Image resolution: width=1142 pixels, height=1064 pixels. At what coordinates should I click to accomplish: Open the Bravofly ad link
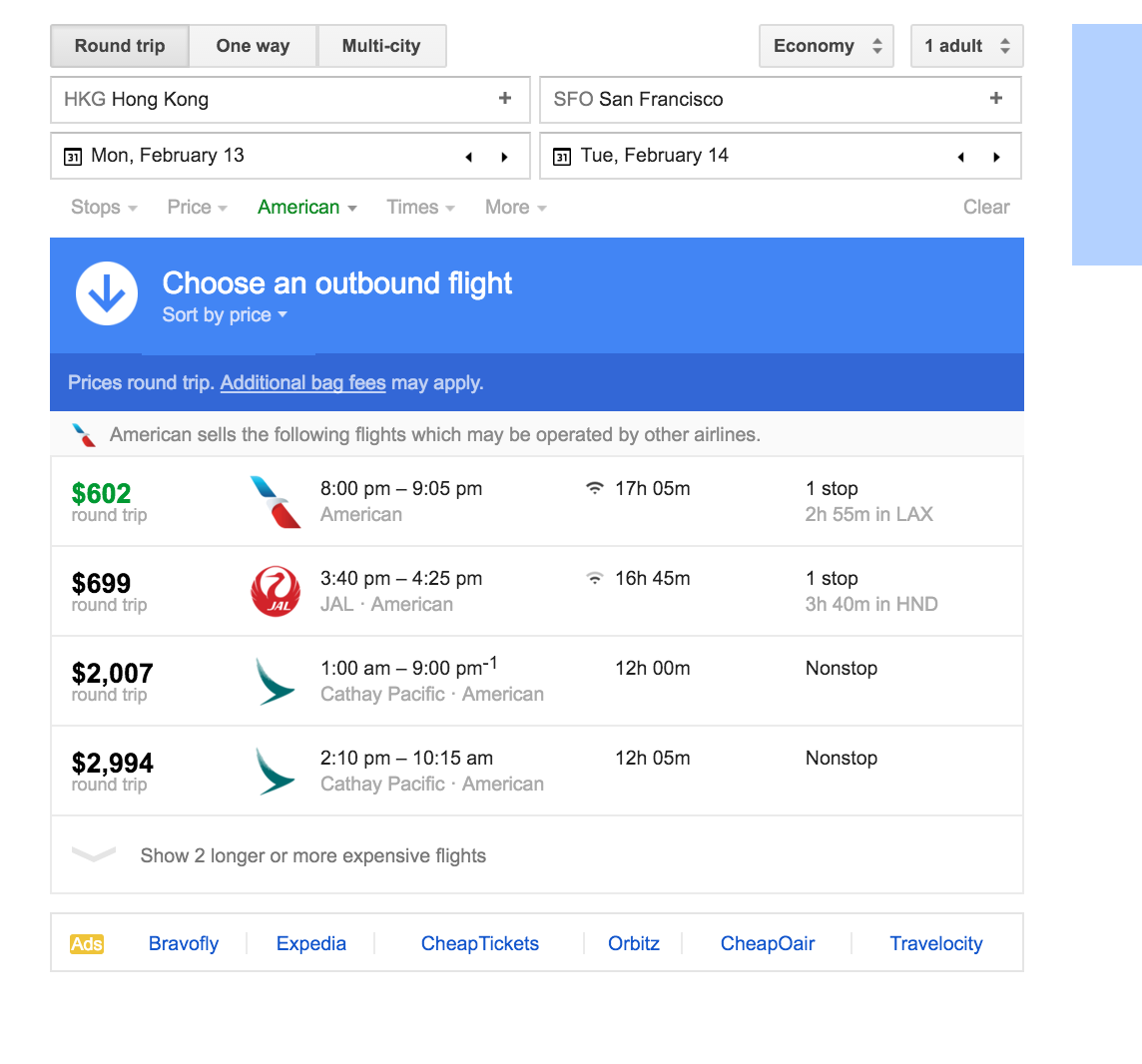[x=184, y=944]
